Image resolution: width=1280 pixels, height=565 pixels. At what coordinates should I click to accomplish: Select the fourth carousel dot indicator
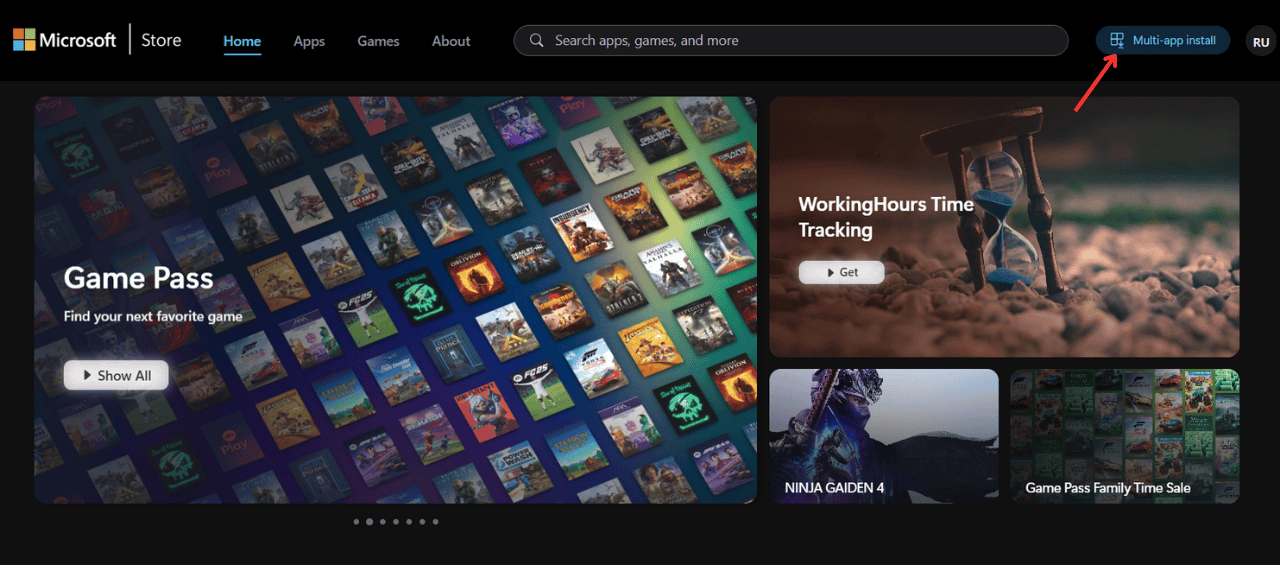pos(396,522)
